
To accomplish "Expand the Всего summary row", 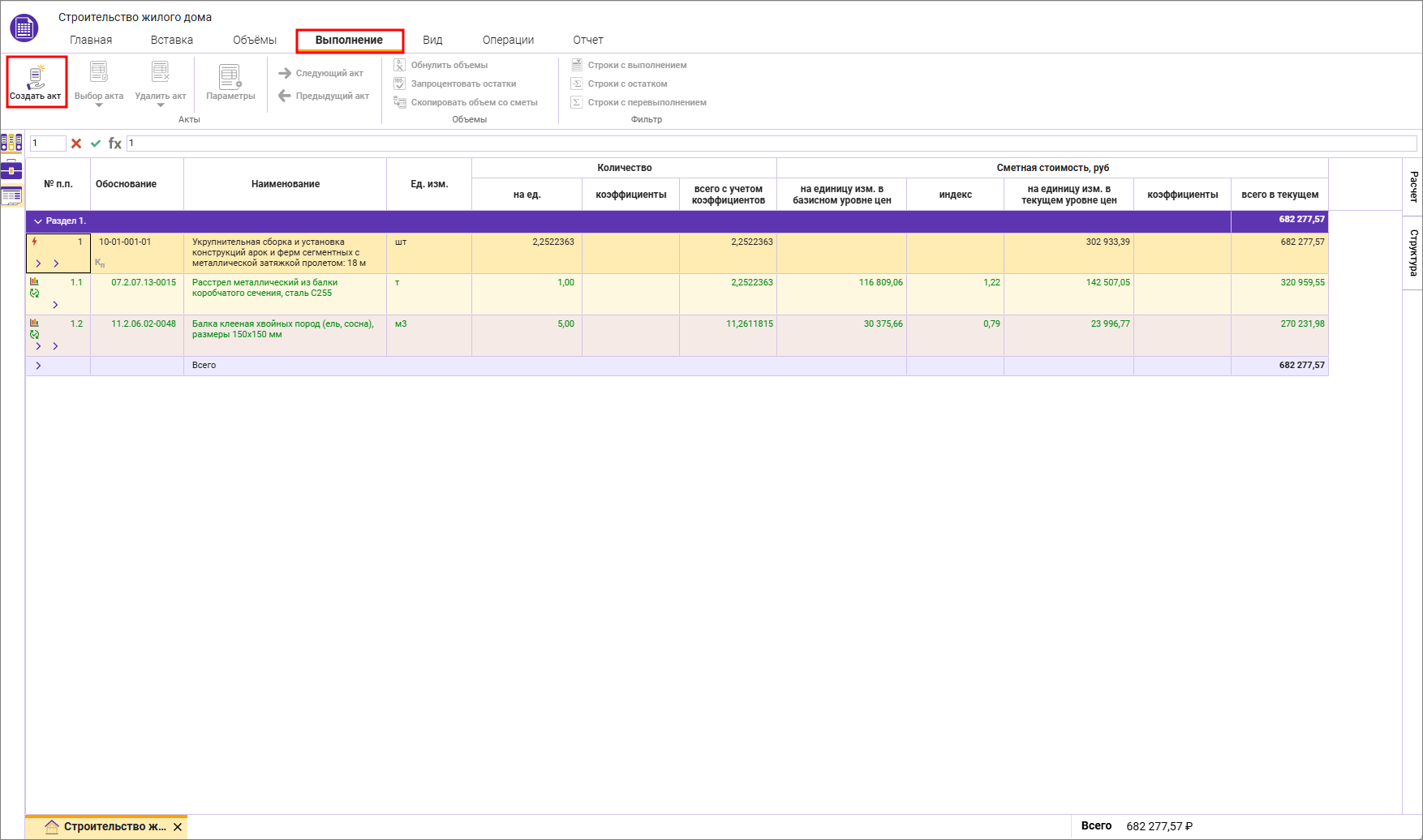I will (x=38, y=366).
